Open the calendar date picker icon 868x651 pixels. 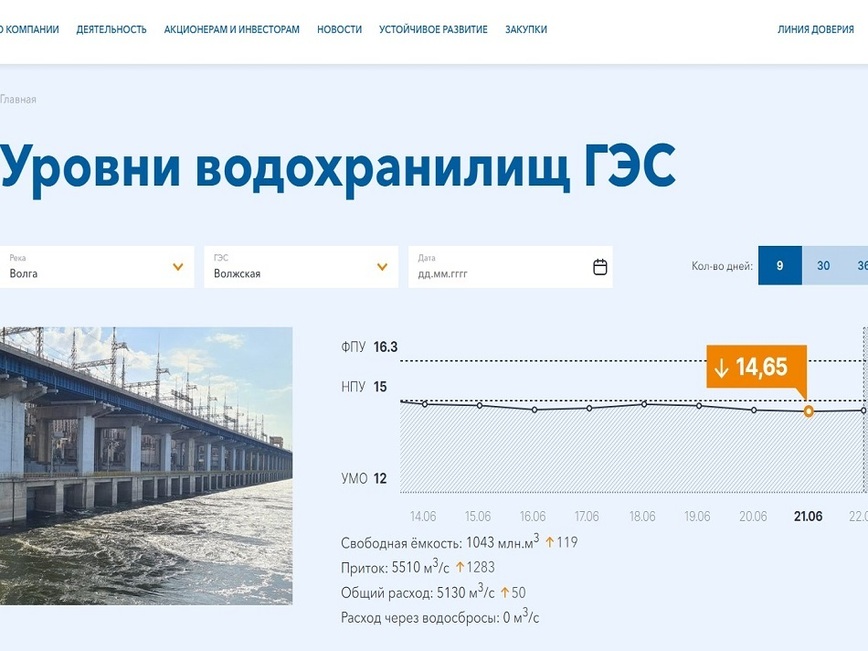point(599,267)
